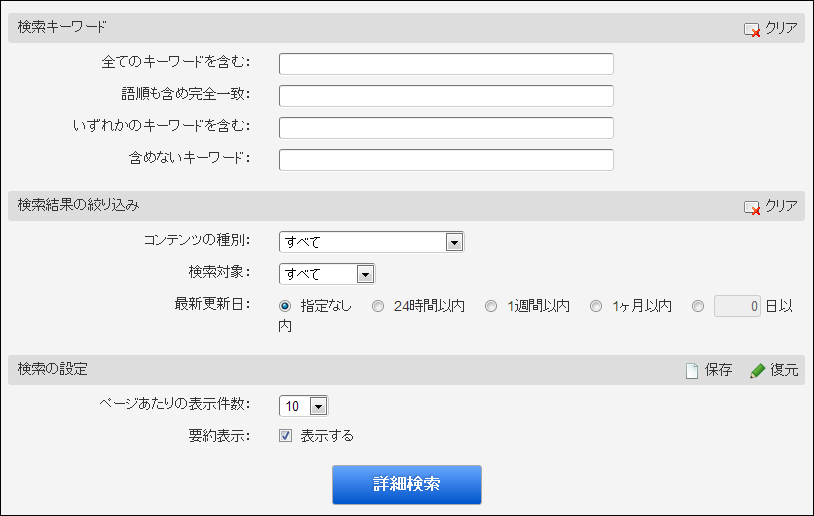Click the 復元 link text
Screen dimensions: 814x516
point(784,370)
